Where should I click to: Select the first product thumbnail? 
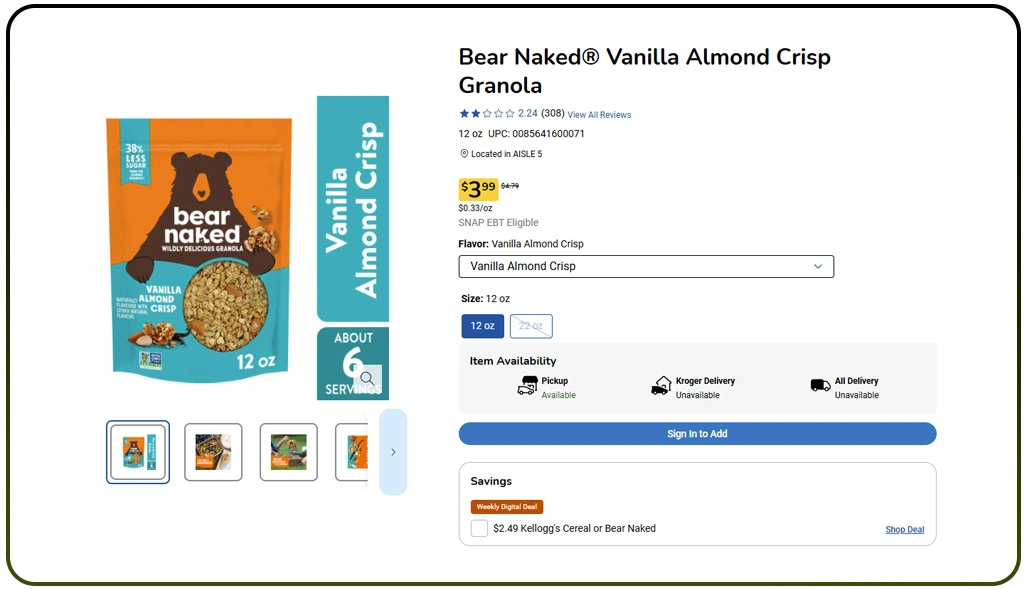(138, 452)
